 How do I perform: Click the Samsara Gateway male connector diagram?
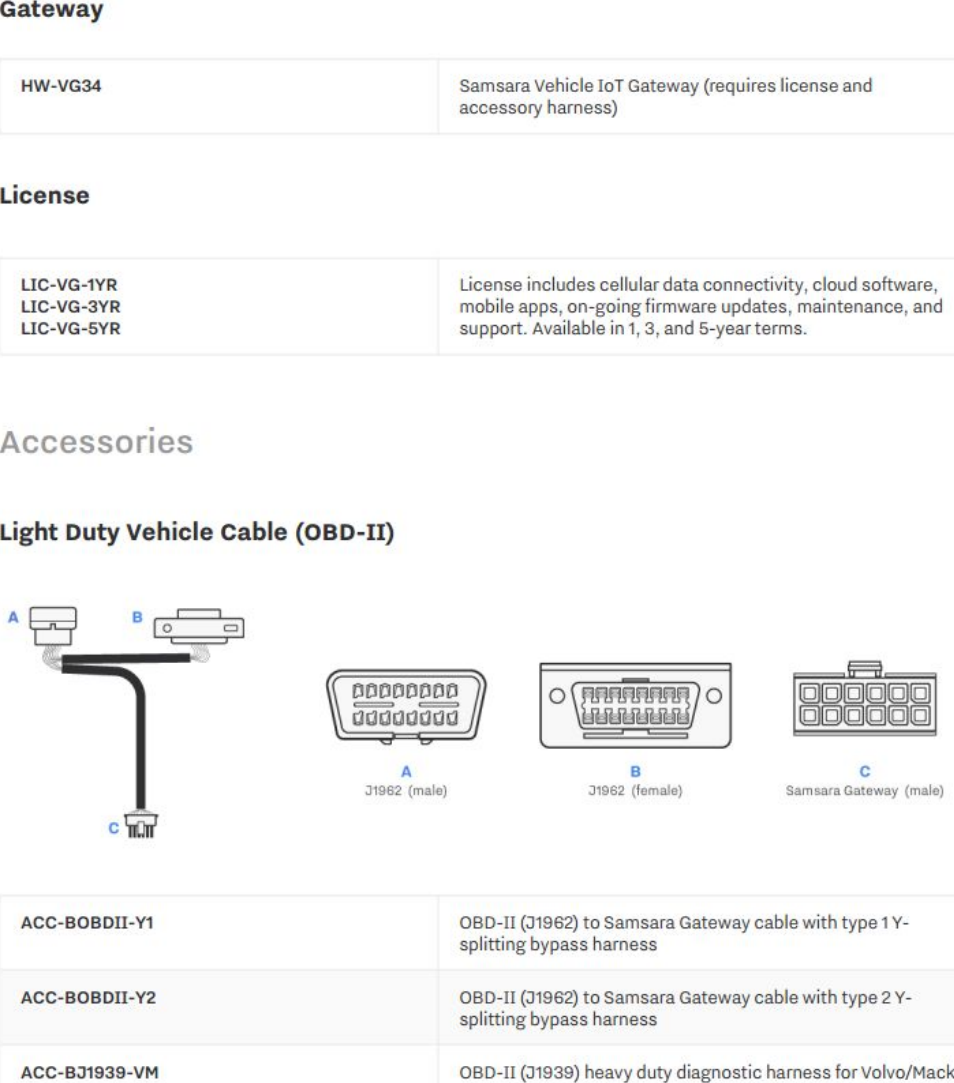865,699
